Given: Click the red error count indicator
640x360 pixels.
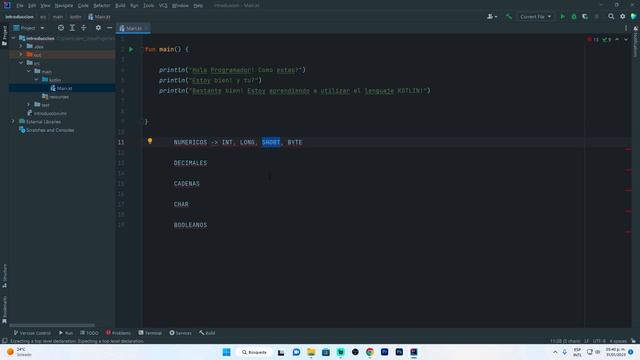Looking at the screenshot, I should [593, 40].
